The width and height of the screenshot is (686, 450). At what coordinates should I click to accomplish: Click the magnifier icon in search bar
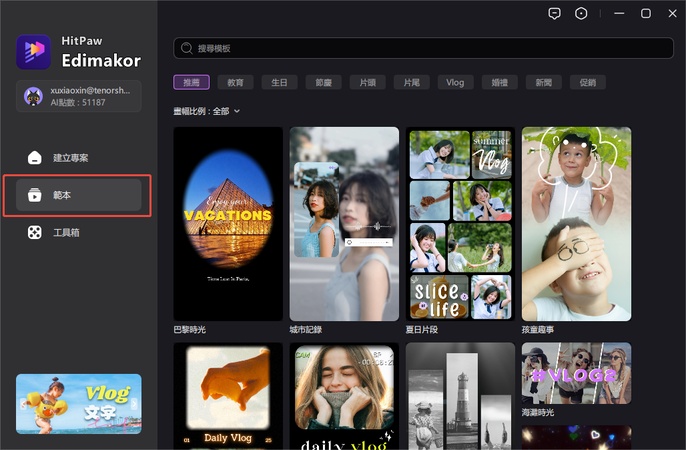187,48
